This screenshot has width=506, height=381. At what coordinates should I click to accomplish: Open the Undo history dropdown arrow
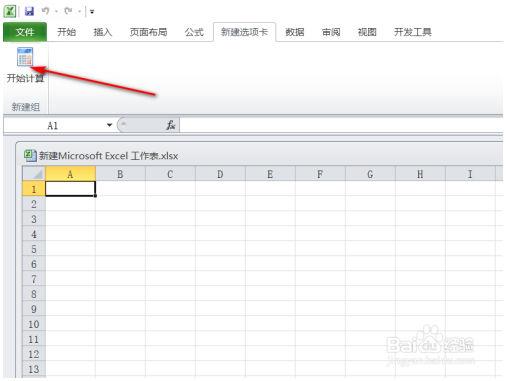[x=56, y=12]
